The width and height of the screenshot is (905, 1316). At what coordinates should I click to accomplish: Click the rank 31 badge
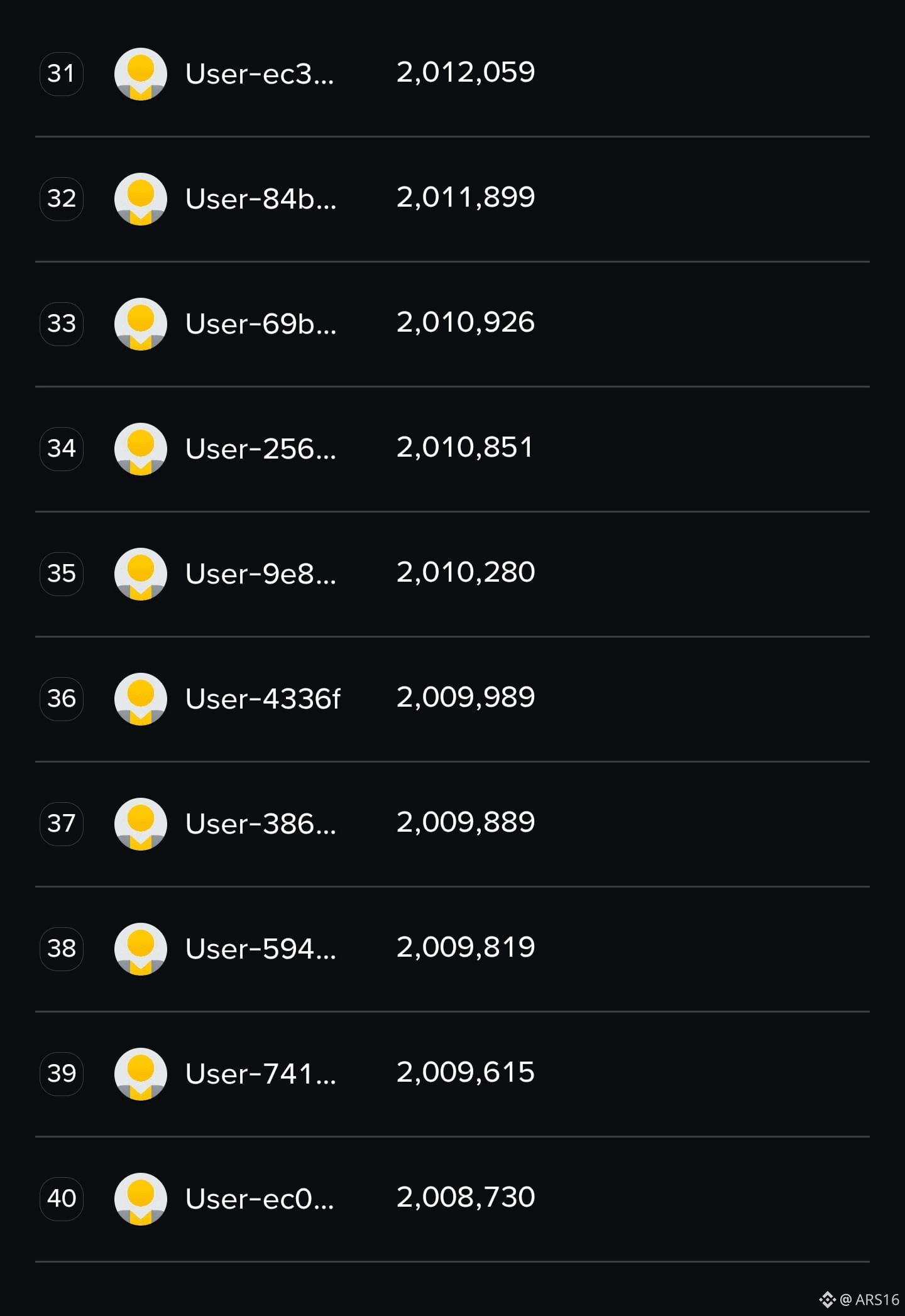click(x=62, y=73)
